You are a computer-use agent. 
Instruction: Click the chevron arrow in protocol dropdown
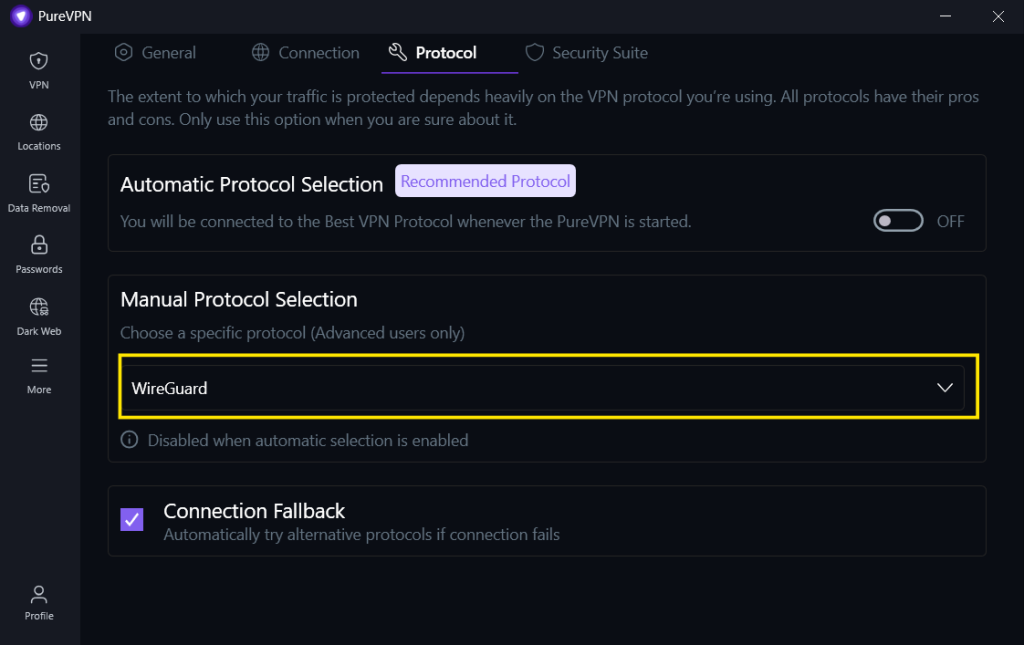pyautogui.click(x=944, y=388)
